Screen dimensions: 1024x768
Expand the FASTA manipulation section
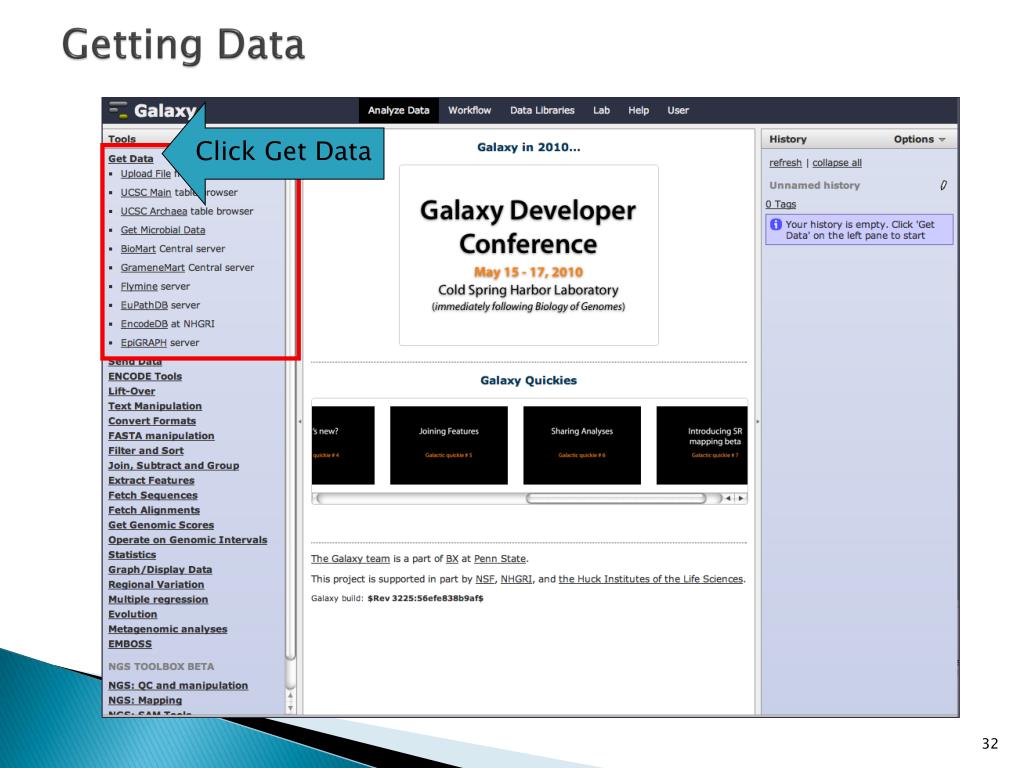pos(161,436)
